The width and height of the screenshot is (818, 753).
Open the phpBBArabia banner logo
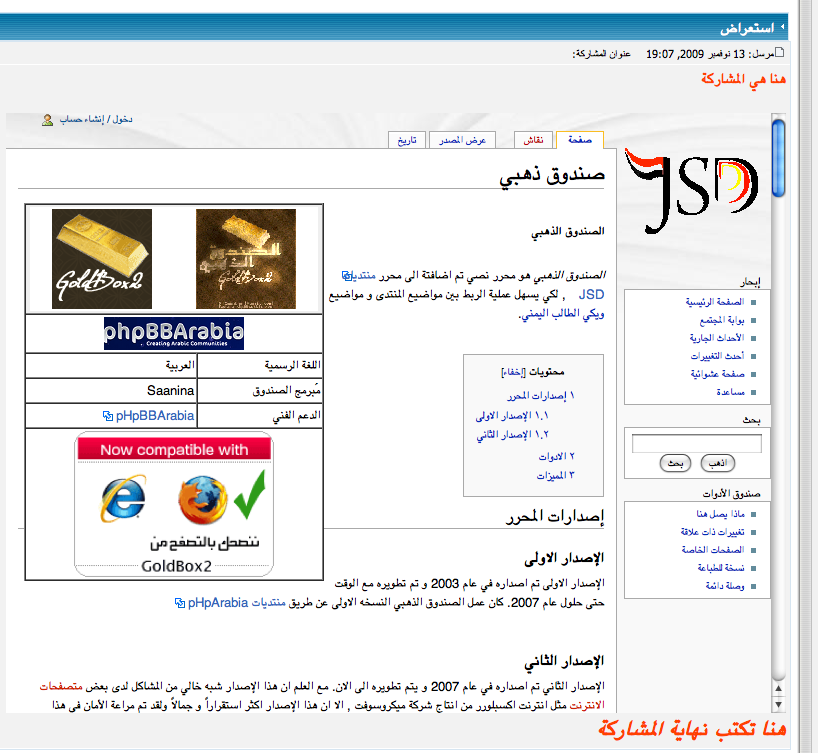(x=174, y=334)
